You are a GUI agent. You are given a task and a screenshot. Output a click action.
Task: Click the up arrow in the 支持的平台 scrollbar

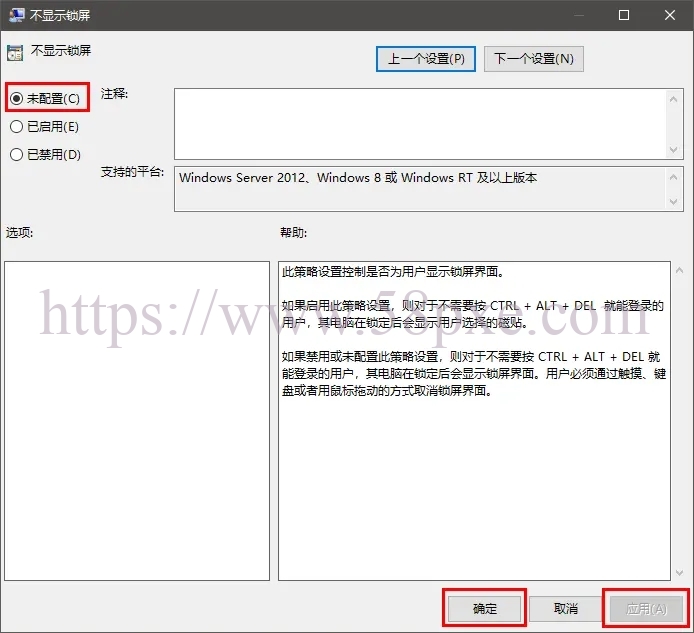point(674,177)
